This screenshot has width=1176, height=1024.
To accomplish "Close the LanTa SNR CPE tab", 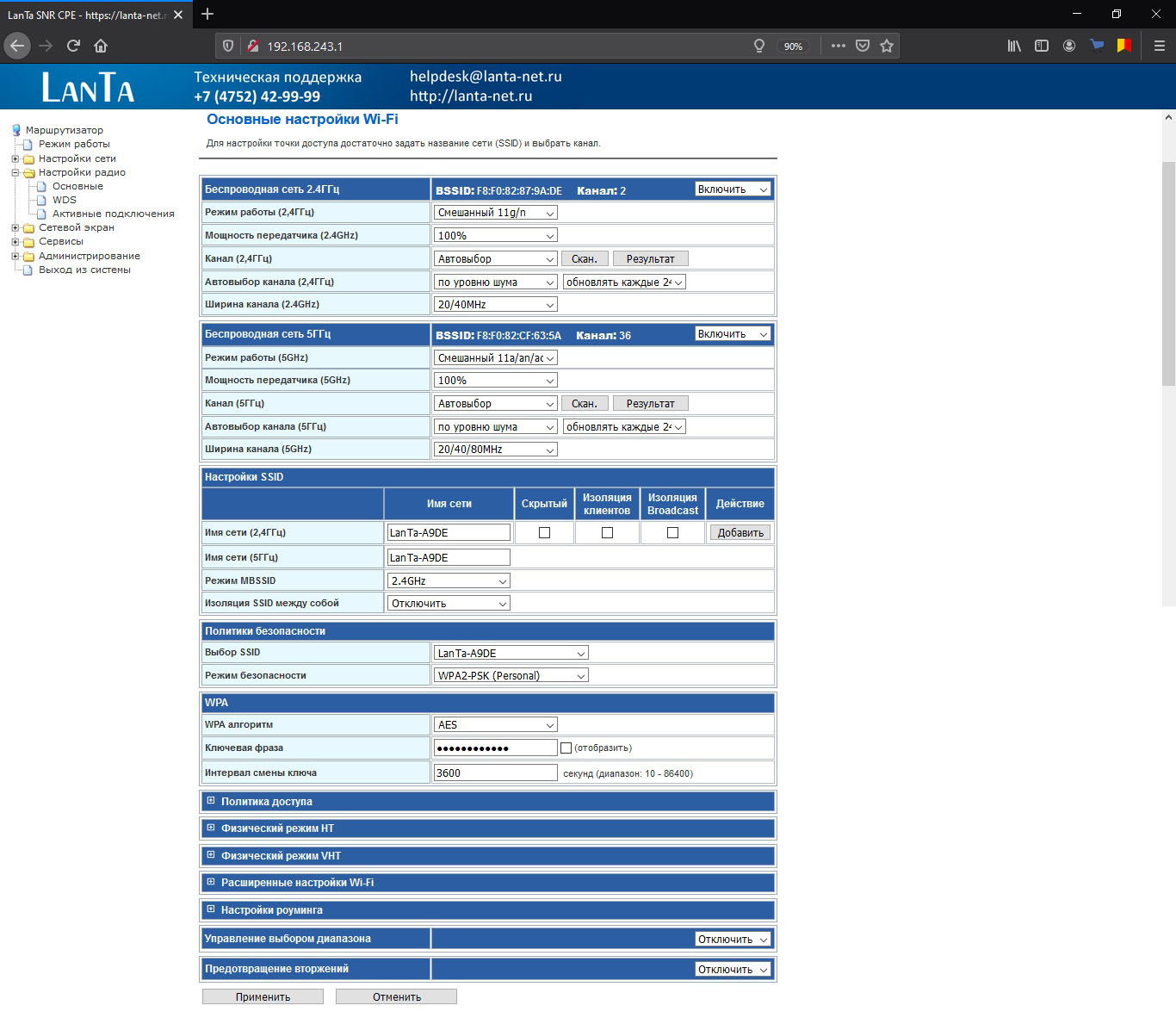I will 178,15.
